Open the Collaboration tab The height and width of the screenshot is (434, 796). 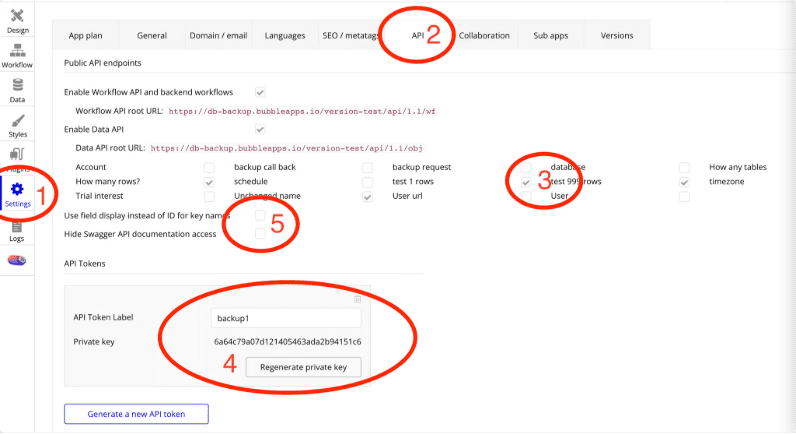[x=484, y=36]
